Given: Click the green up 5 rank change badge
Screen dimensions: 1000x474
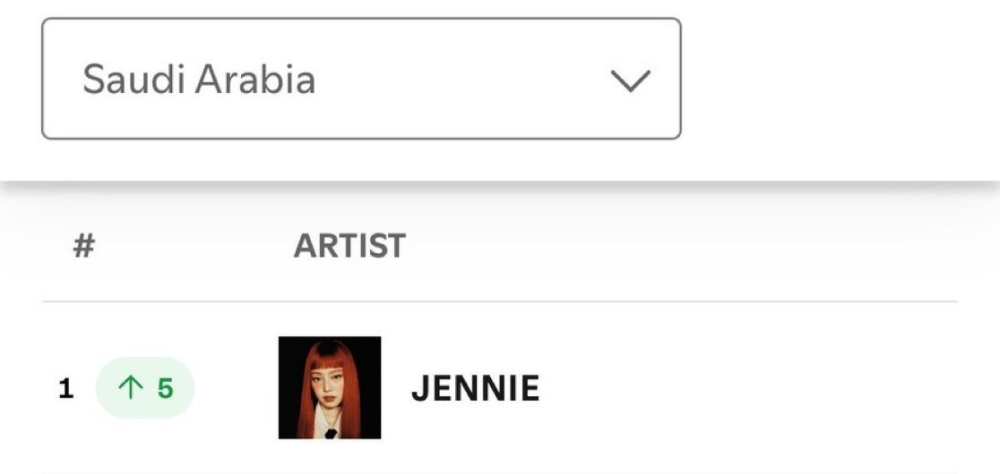Looking at the screenshot, I should [145, 388].
